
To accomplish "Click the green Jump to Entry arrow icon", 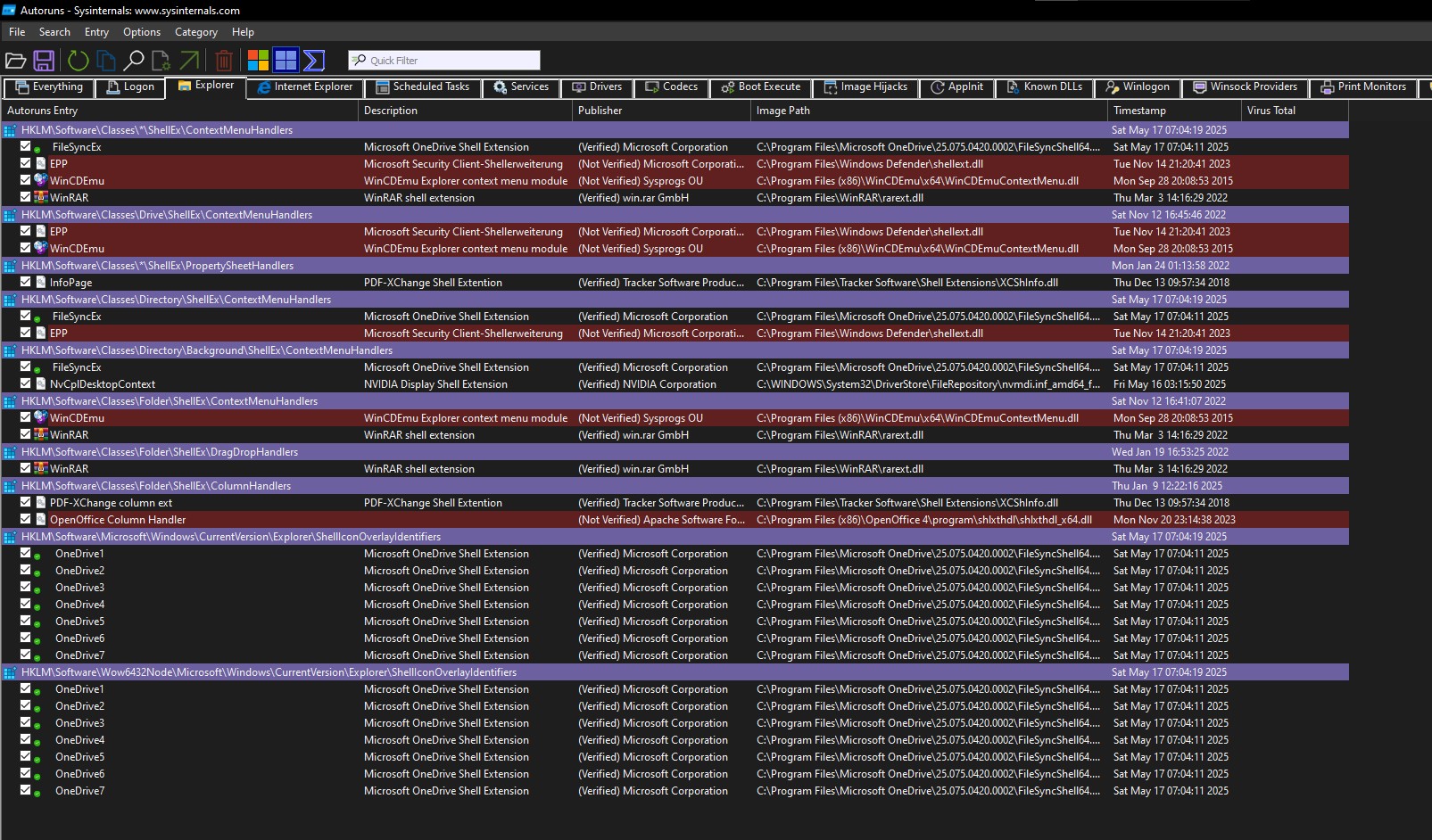I will click(189, 61).
